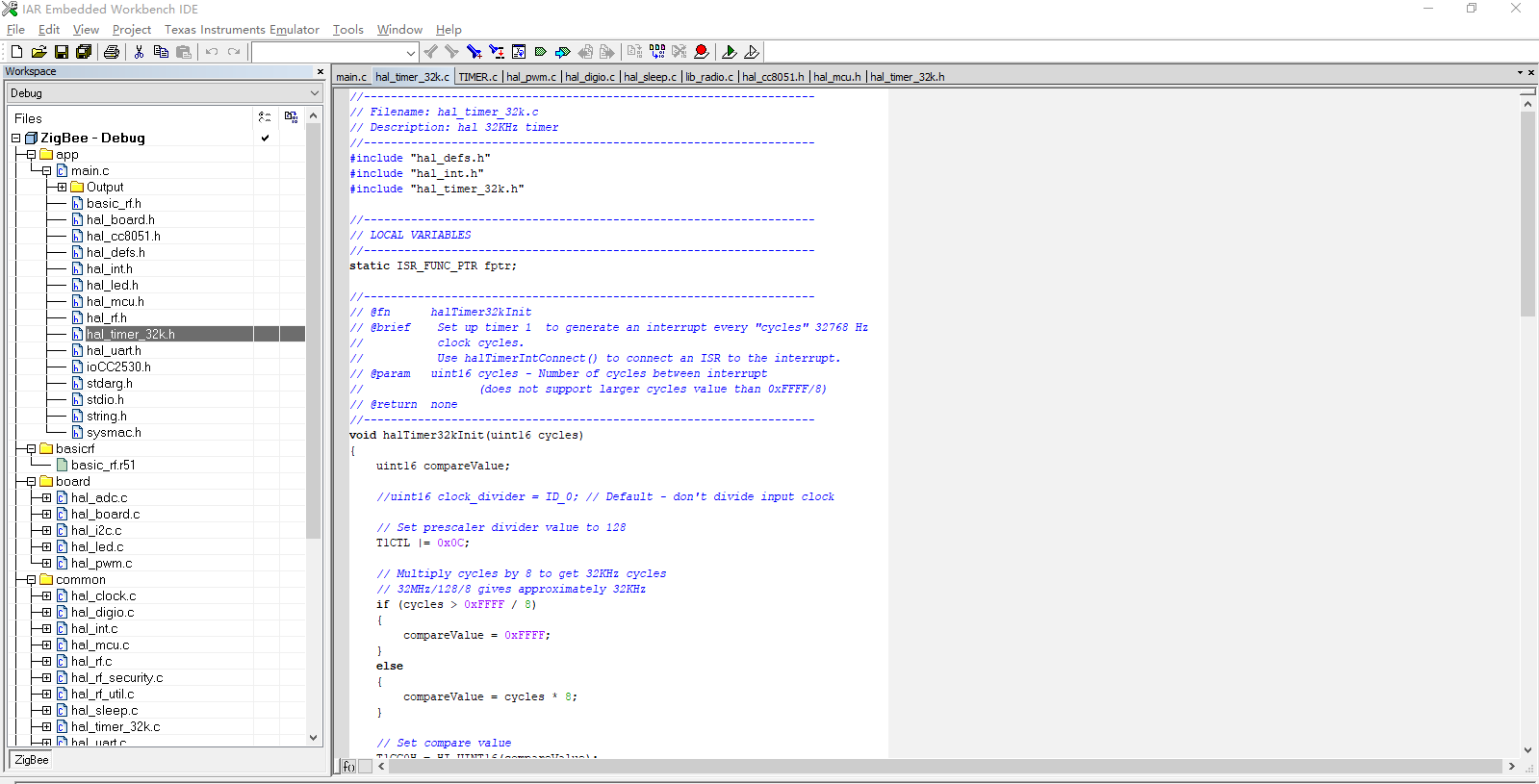Close the Workspace panel
Image resolution: width=1539 pixels, height=784 pixels.
pos(321,71)
